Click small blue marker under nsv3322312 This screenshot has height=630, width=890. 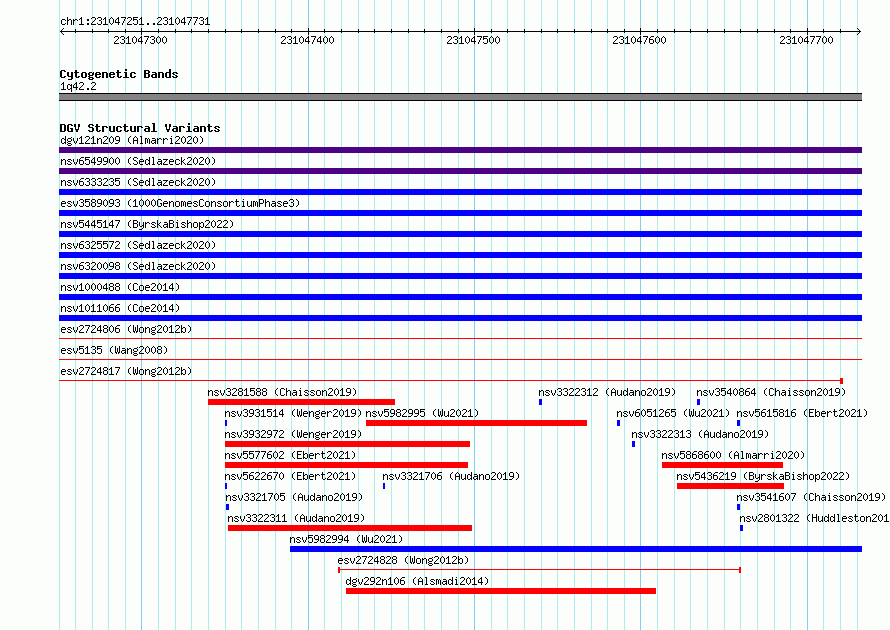[540, 402]
